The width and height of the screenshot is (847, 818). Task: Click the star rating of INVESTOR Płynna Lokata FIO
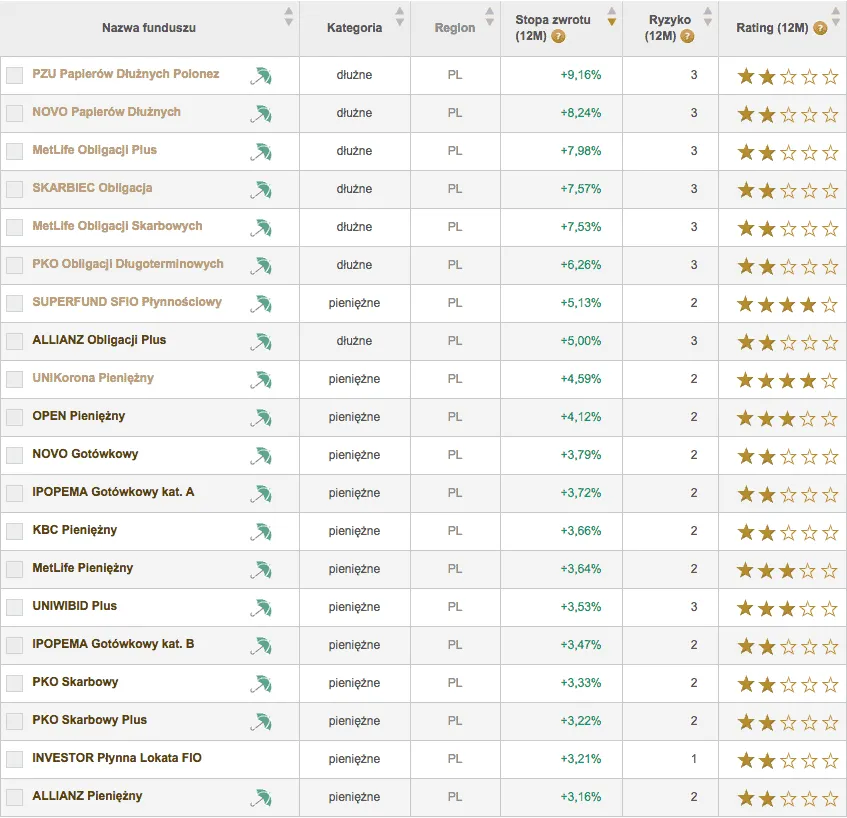[788, 761]
